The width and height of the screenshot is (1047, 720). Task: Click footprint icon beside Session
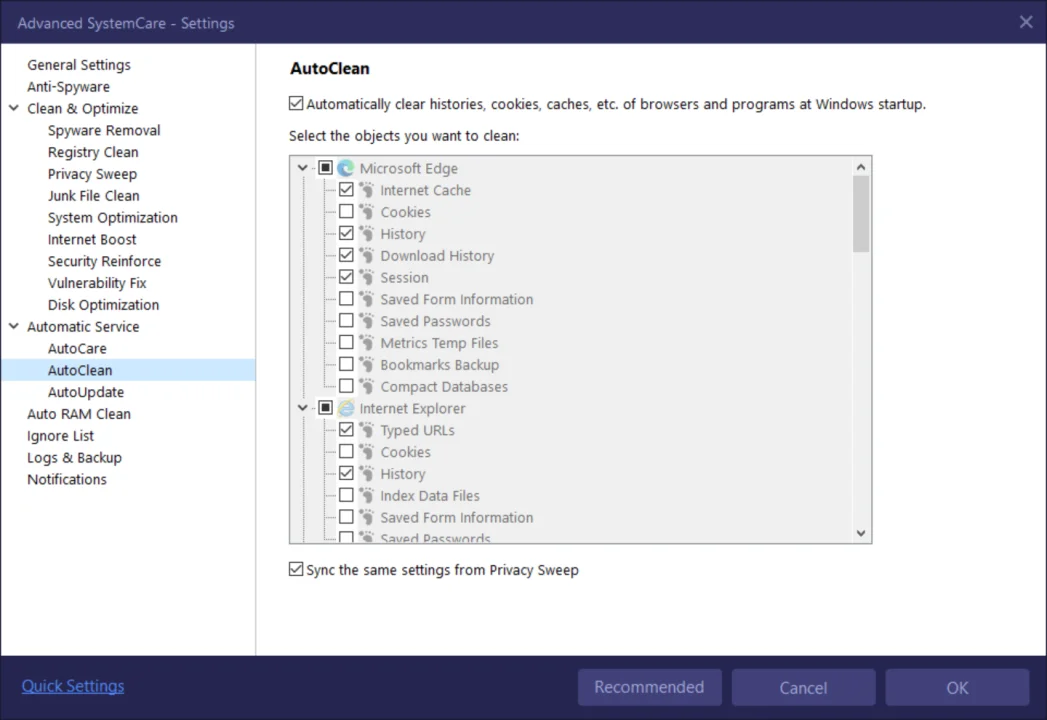pyautogui.click(x=367, y=277)
